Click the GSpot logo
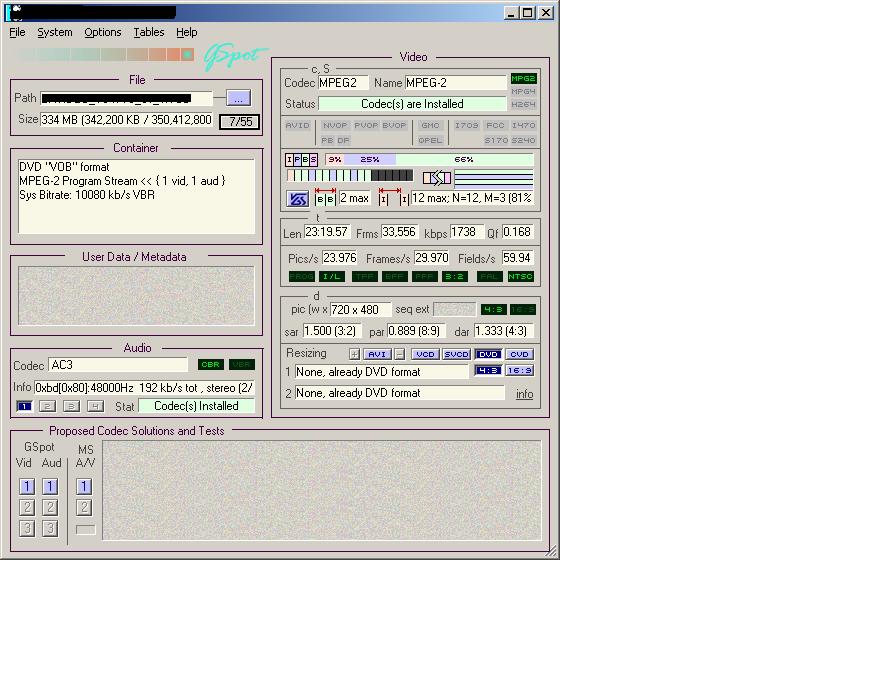The width and height of the screenshot is (887, 683). pos(235,56)
